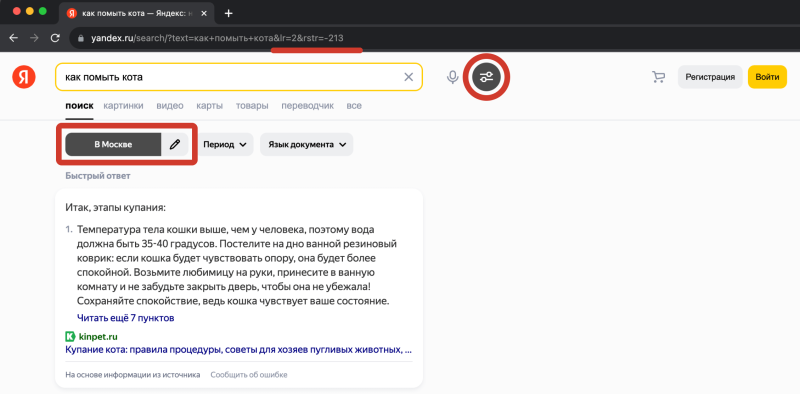Viewport: 800px width, 394px height.
Task: Open 'Купание кота: правила процедуры' link
Action: tap(238, 350)
